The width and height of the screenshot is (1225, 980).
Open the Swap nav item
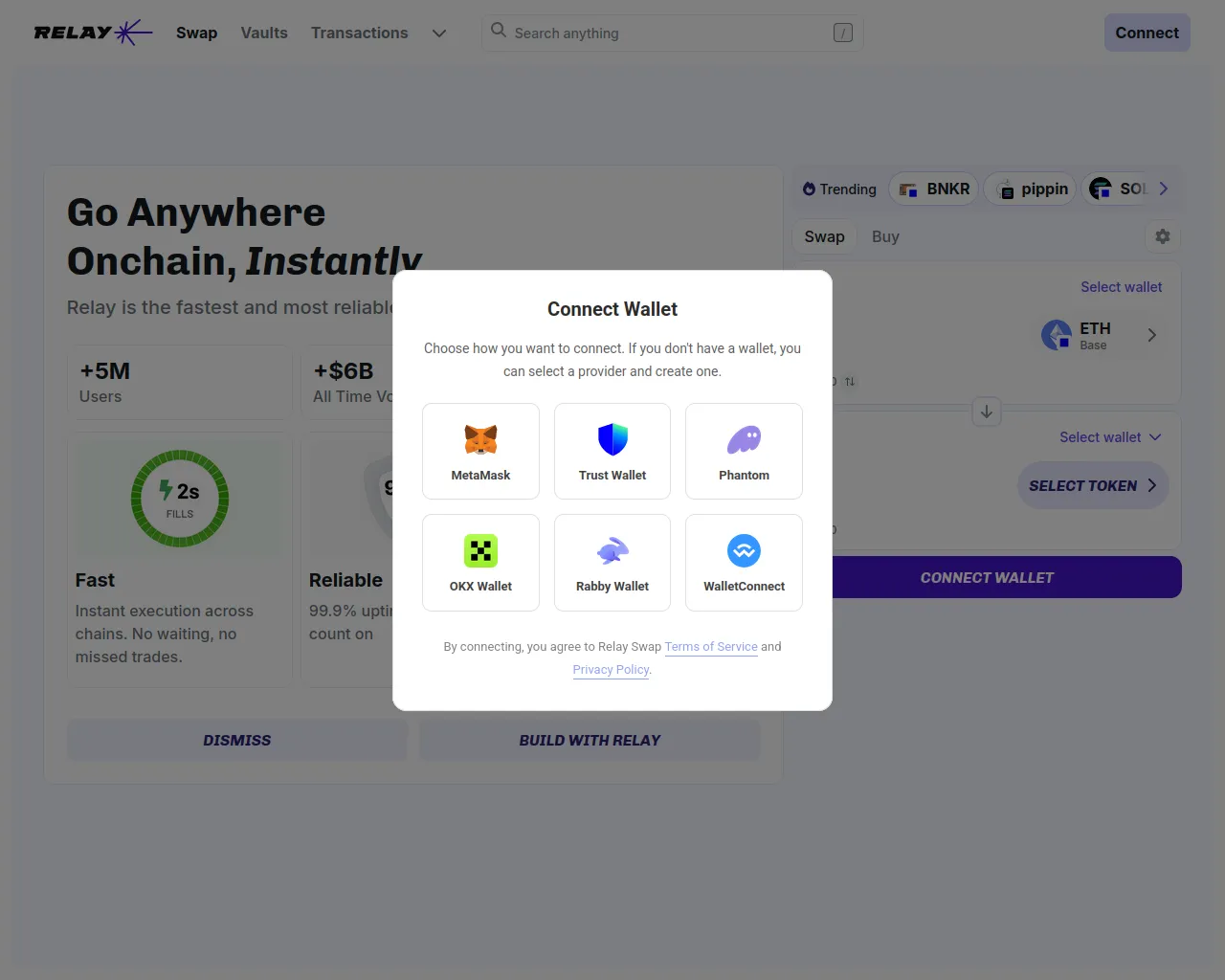coord(197,33)
